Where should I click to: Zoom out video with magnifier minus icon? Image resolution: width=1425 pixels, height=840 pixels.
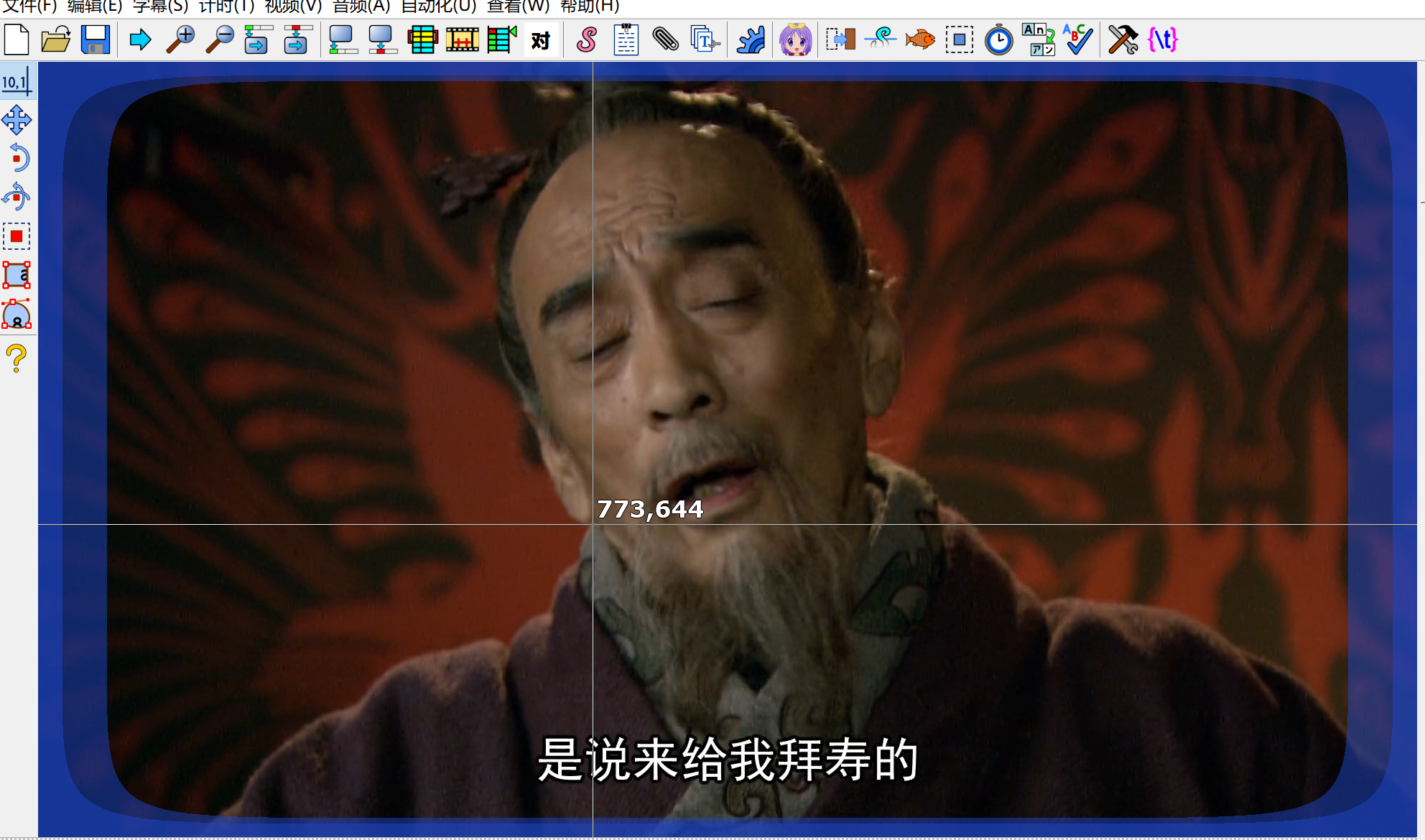(219, 39)
